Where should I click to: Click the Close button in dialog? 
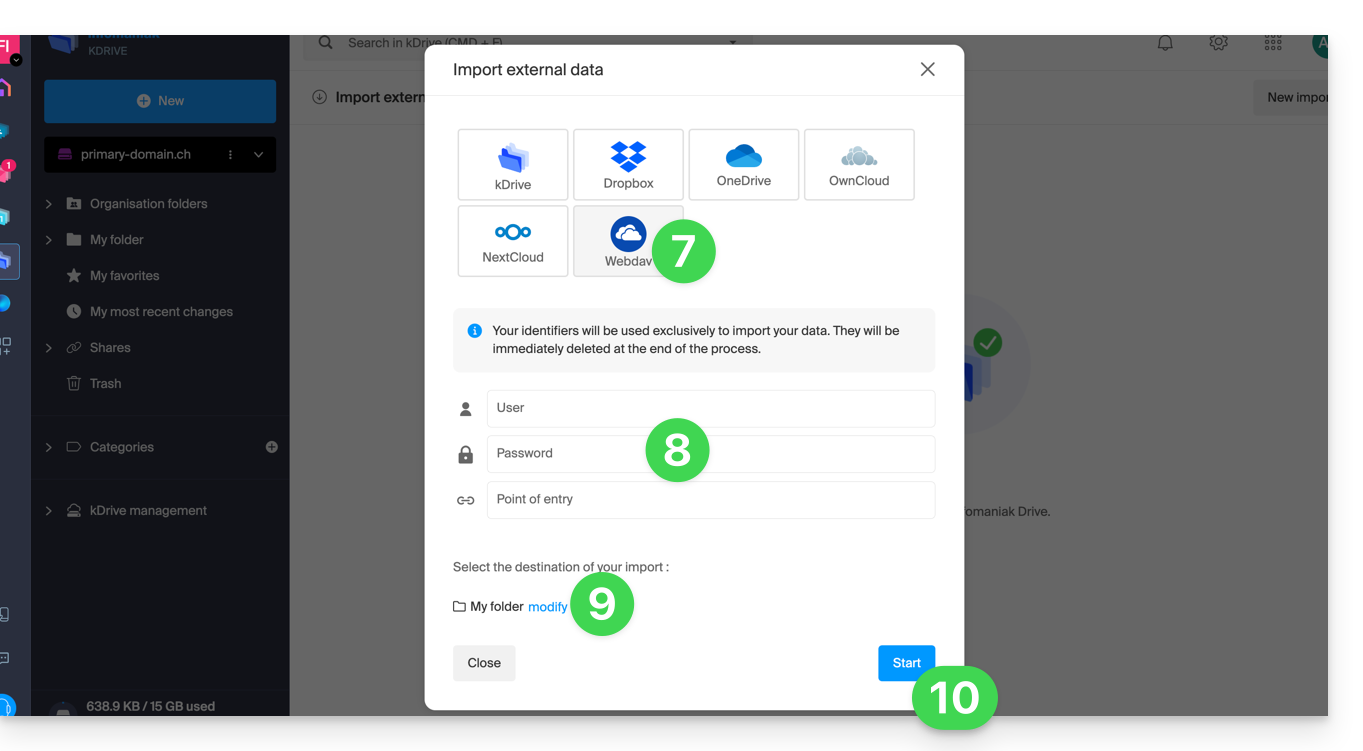484,663
